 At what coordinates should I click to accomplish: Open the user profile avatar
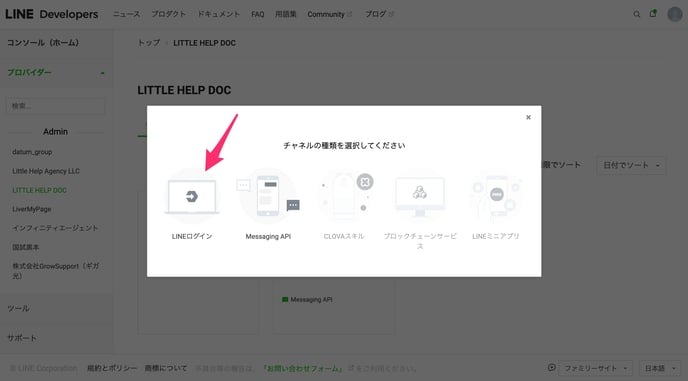[675, 14]
